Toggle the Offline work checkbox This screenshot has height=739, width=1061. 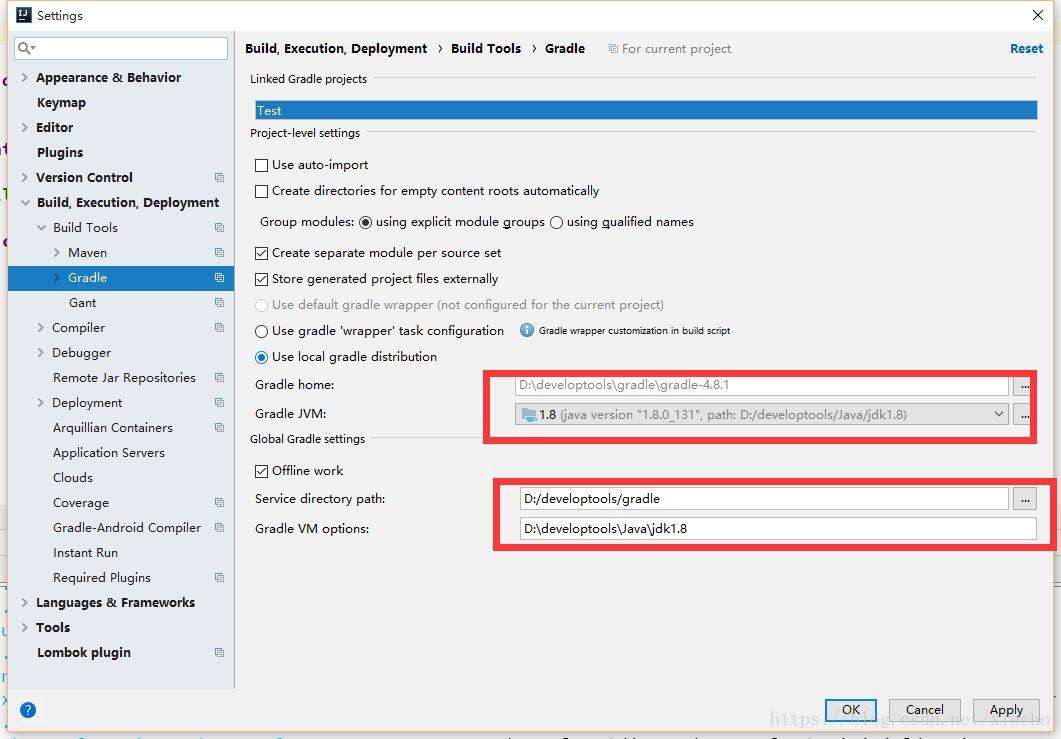[x=261, y=471]
